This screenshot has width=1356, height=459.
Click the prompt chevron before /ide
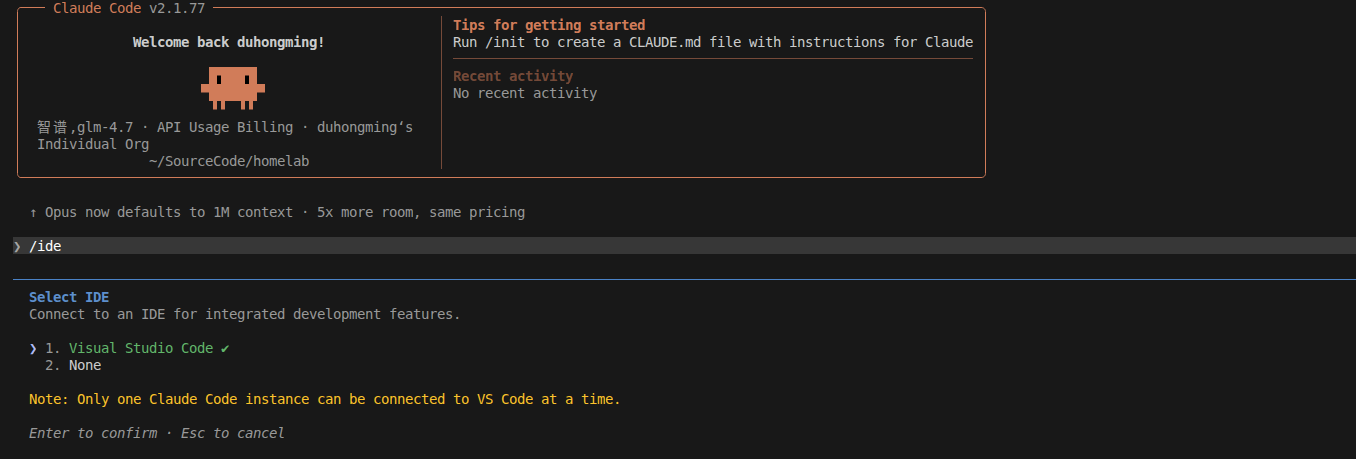[x=17, y=246]
